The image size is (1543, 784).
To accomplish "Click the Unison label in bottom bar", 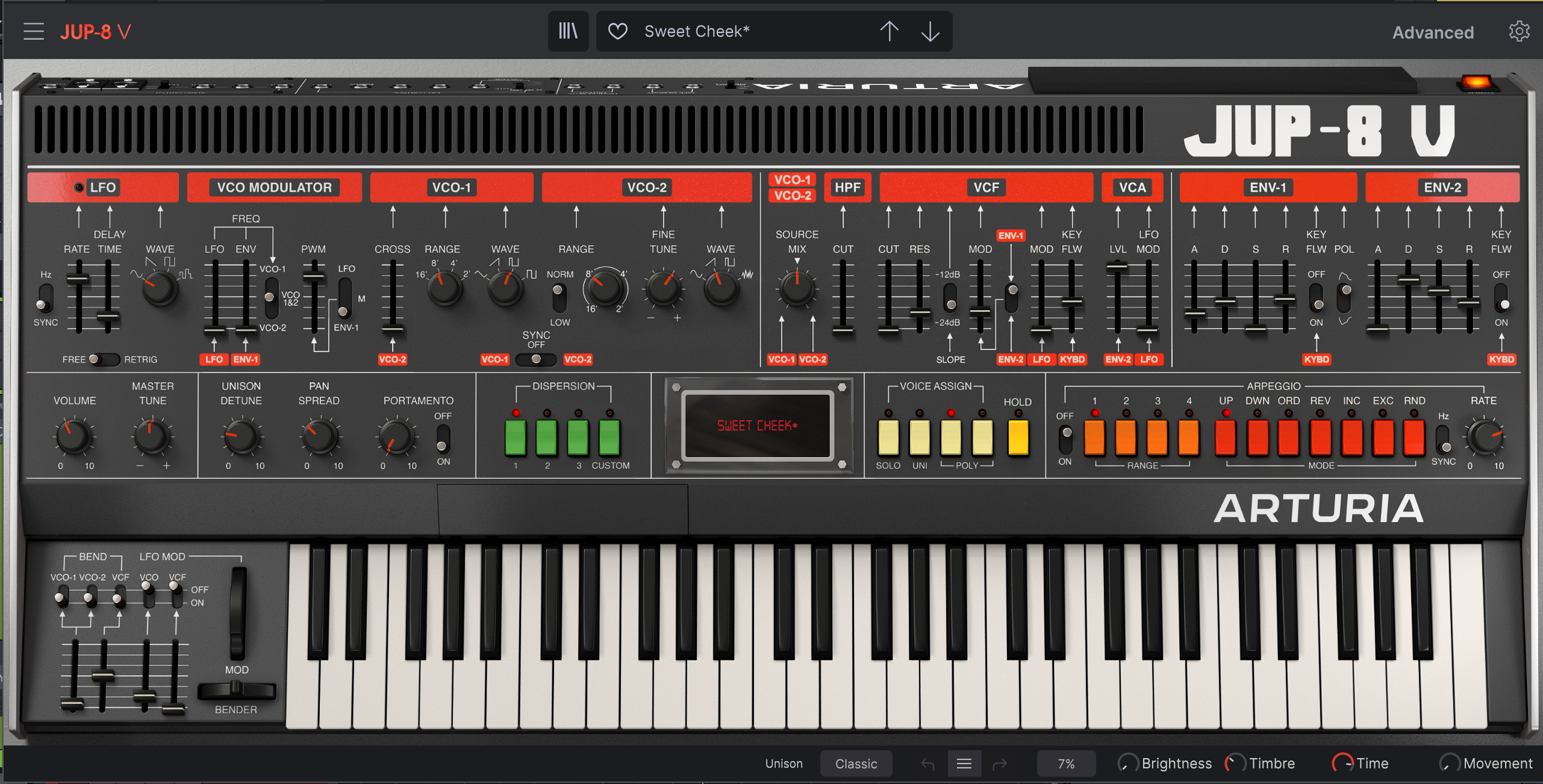I will [x=784, y=764].
